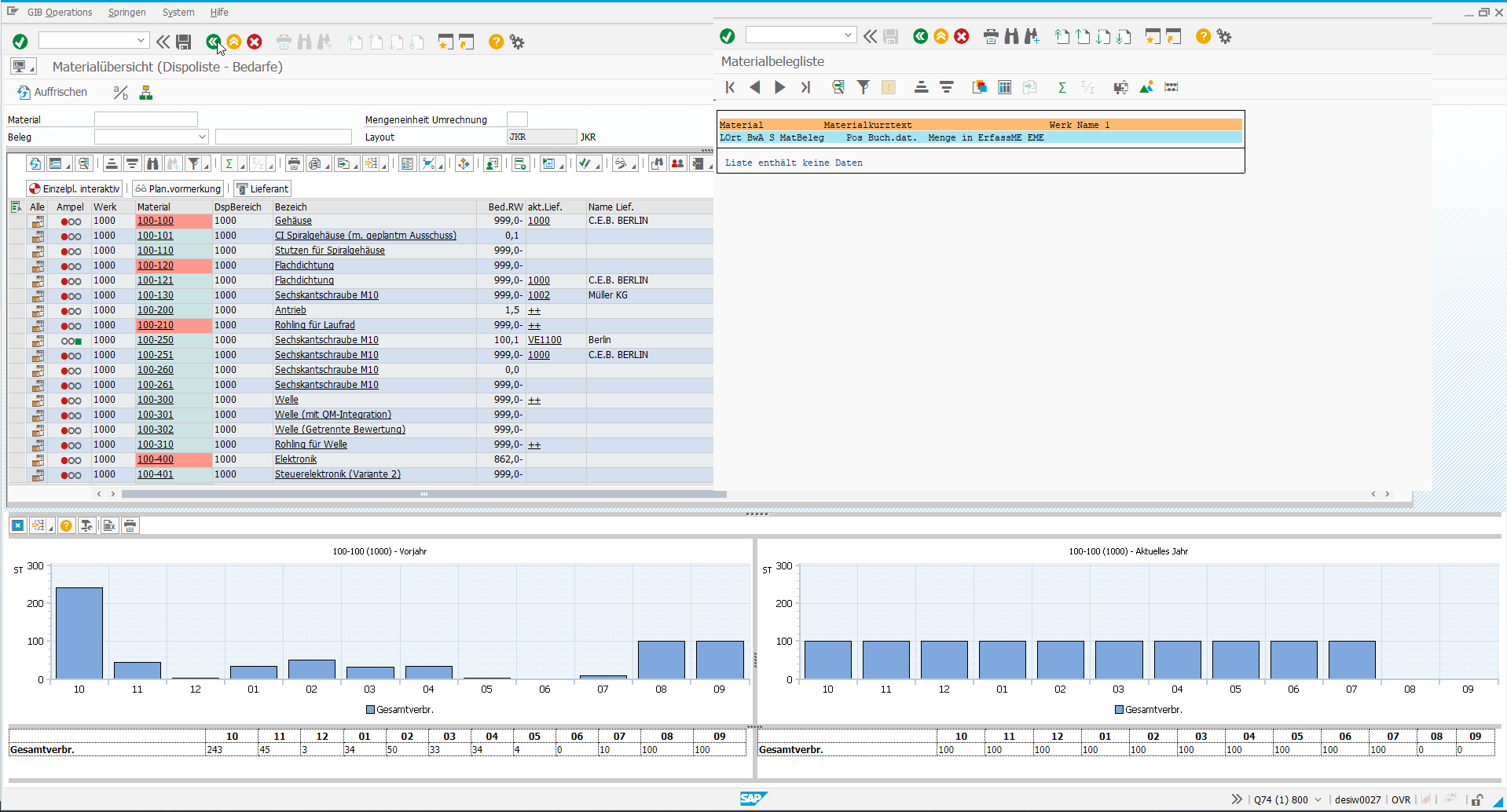Click the yellow help icon in chart toolbar

pos(67,525)
